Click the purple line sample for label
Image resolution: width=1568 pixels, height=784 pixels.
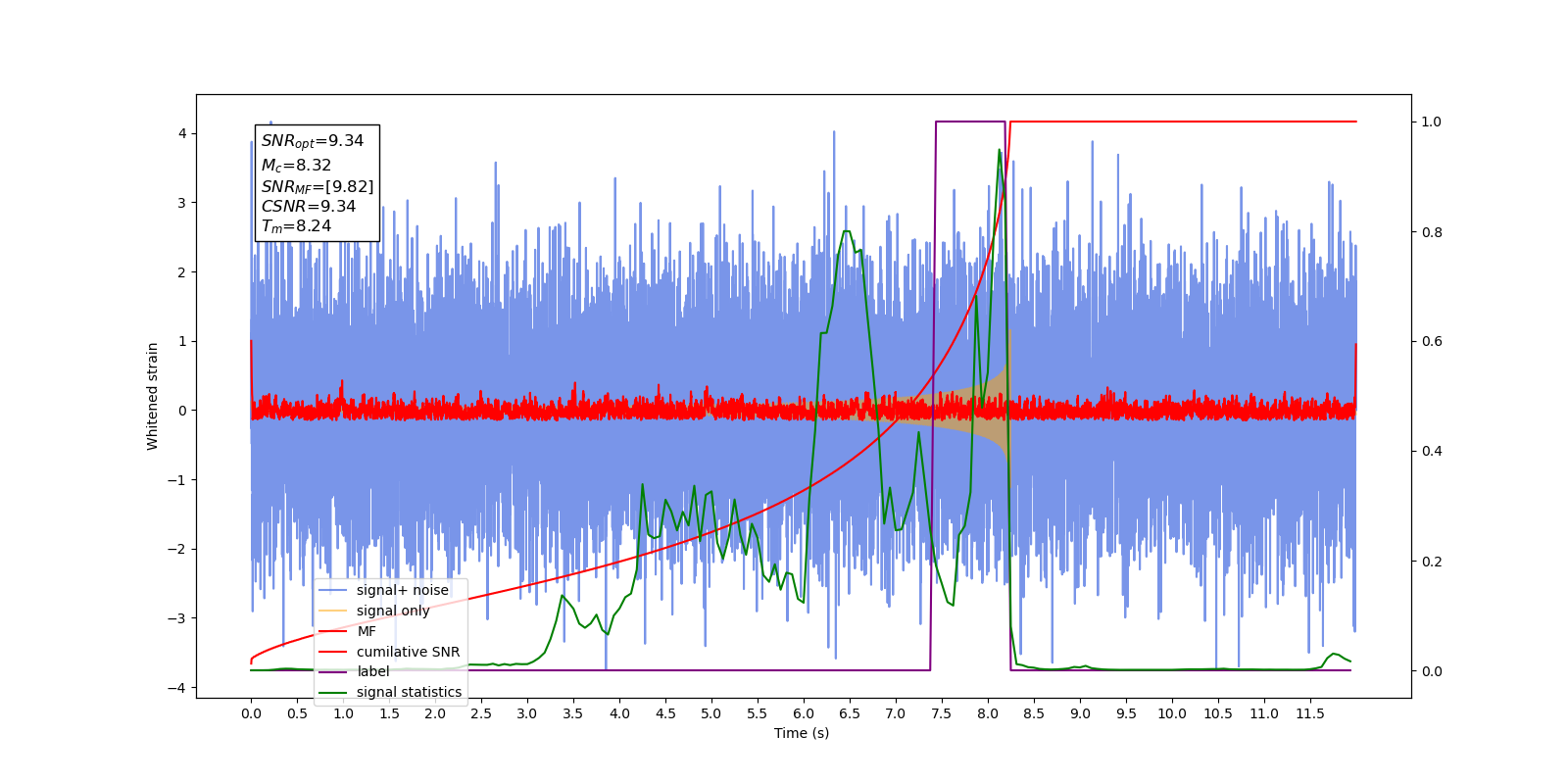(333, 671)
